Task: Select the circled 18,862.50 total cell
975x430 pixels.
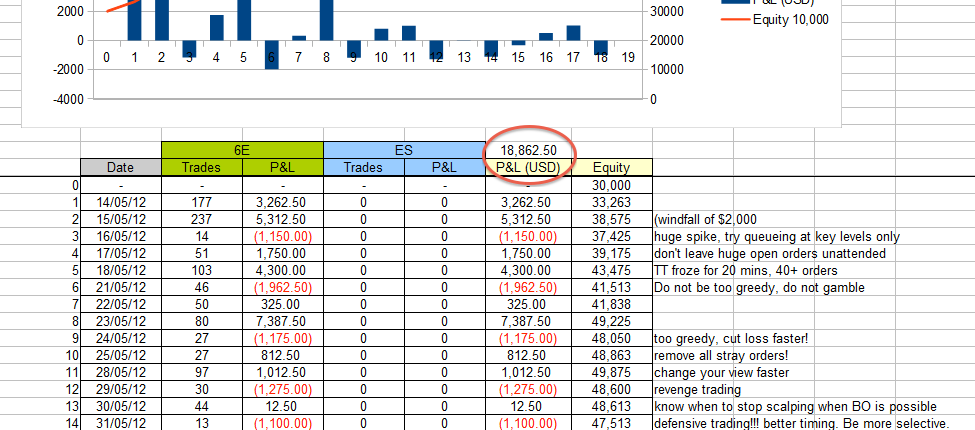Action: click(527, 150)
